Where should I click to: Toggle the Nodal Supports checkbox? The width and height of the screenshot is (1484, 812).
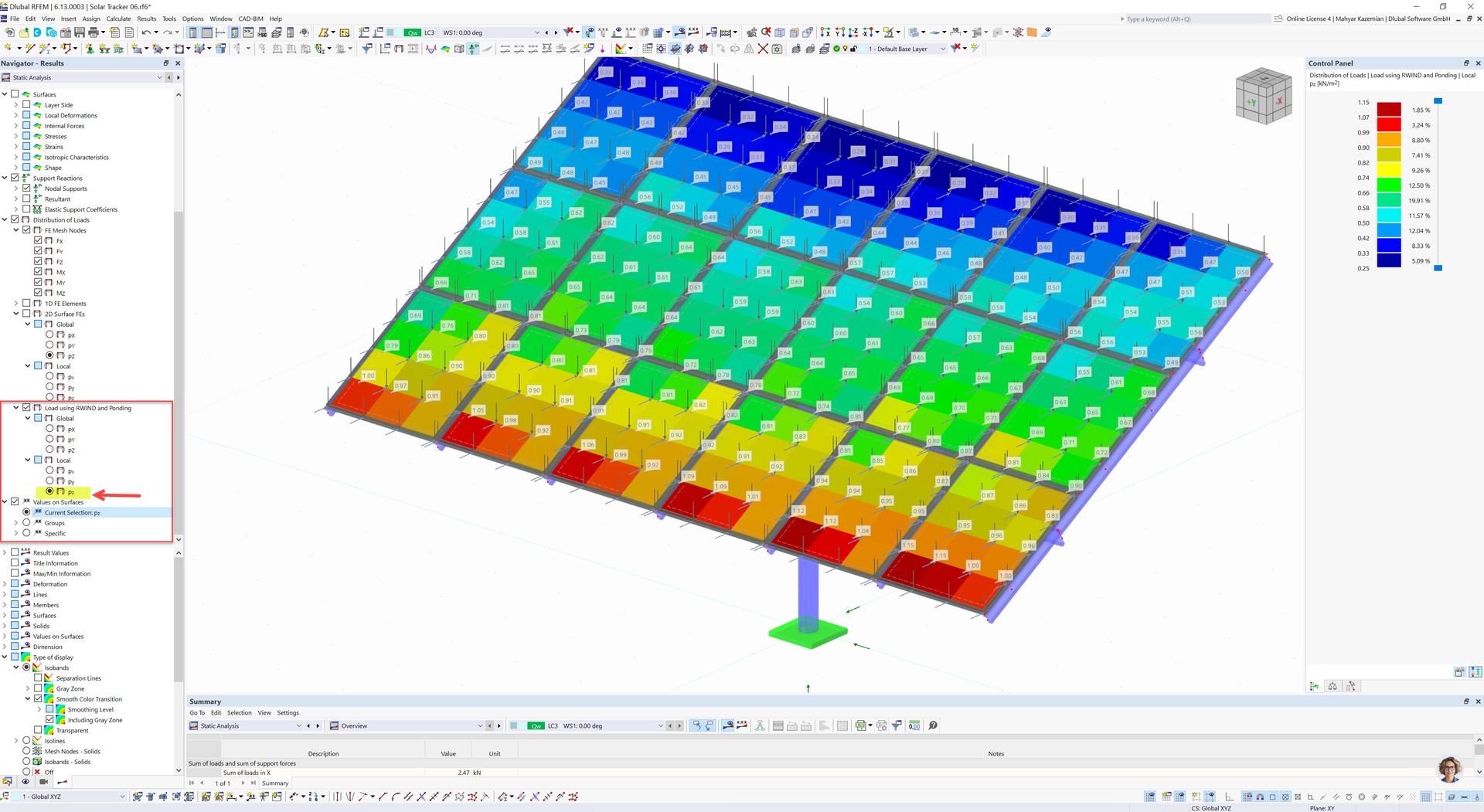(26, 189)
